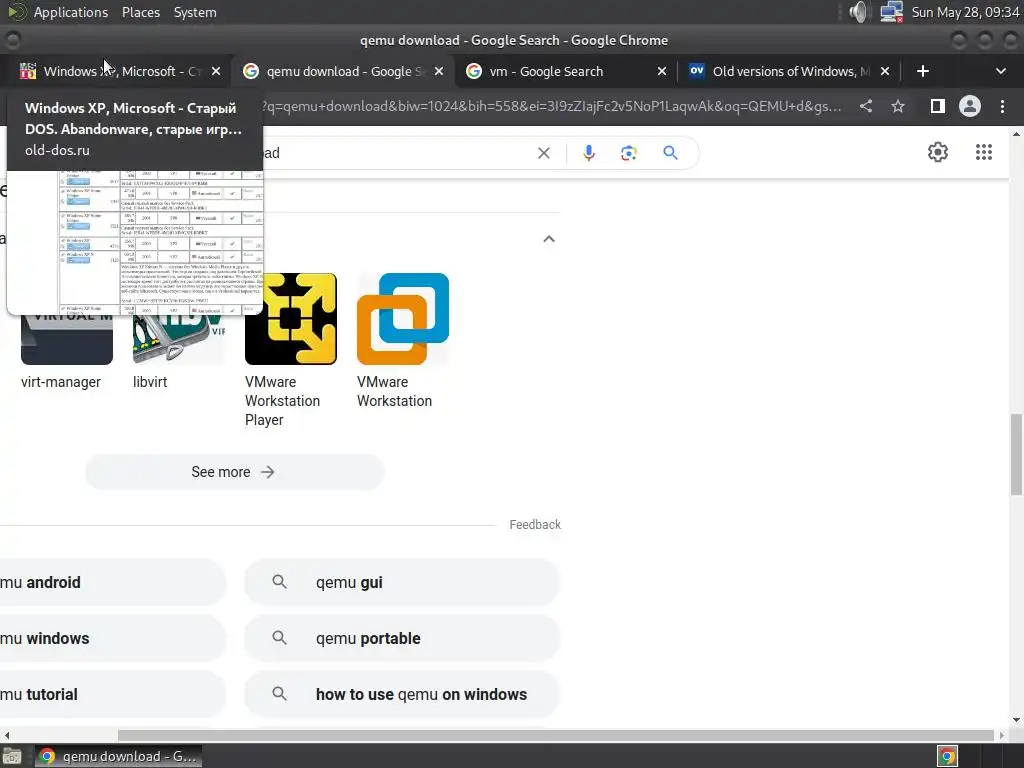This screenshot has width=1024, height=768.
Task: Select the qemu tutorial related search
Action: [113, 694]
